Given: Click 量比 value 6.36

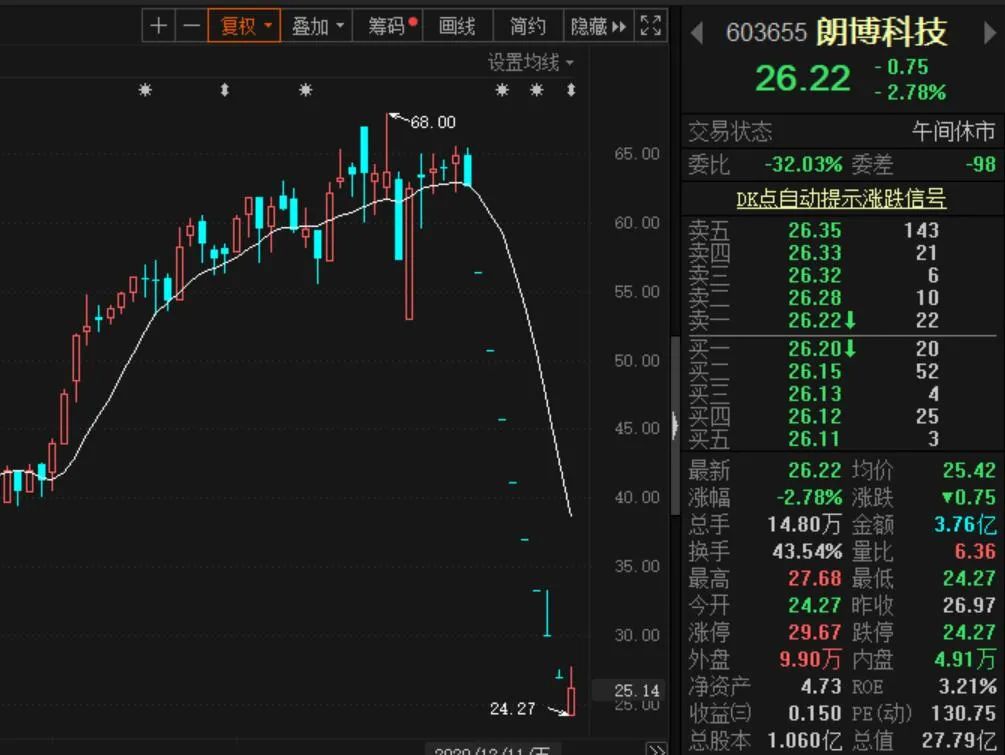Looking at the screenshot, I should click(x=976, y=551).
